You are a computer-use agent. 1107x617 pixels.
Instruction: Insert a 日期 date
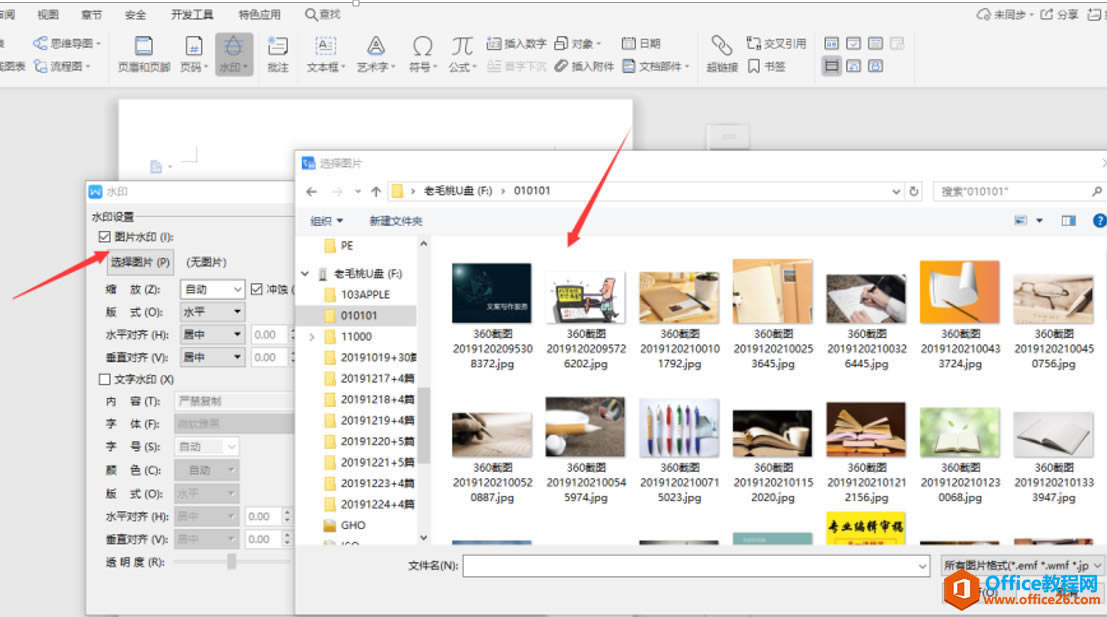click(x=640, y=43)
